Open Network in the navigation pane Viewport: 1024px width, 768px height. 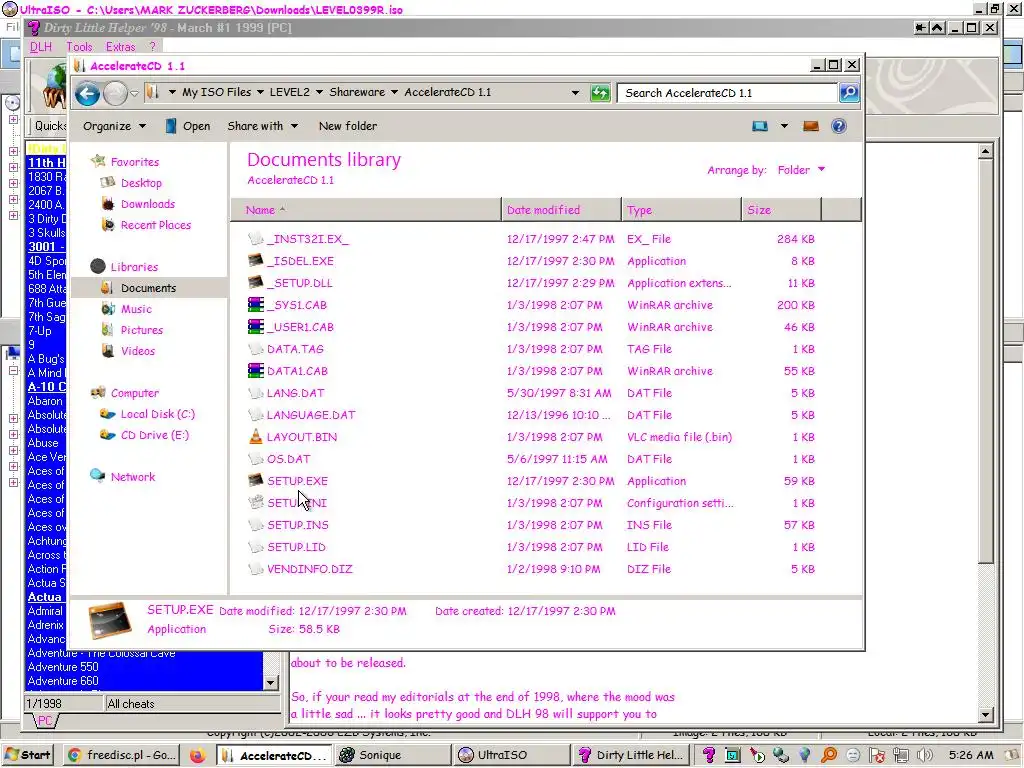click(x=133, y=477)
